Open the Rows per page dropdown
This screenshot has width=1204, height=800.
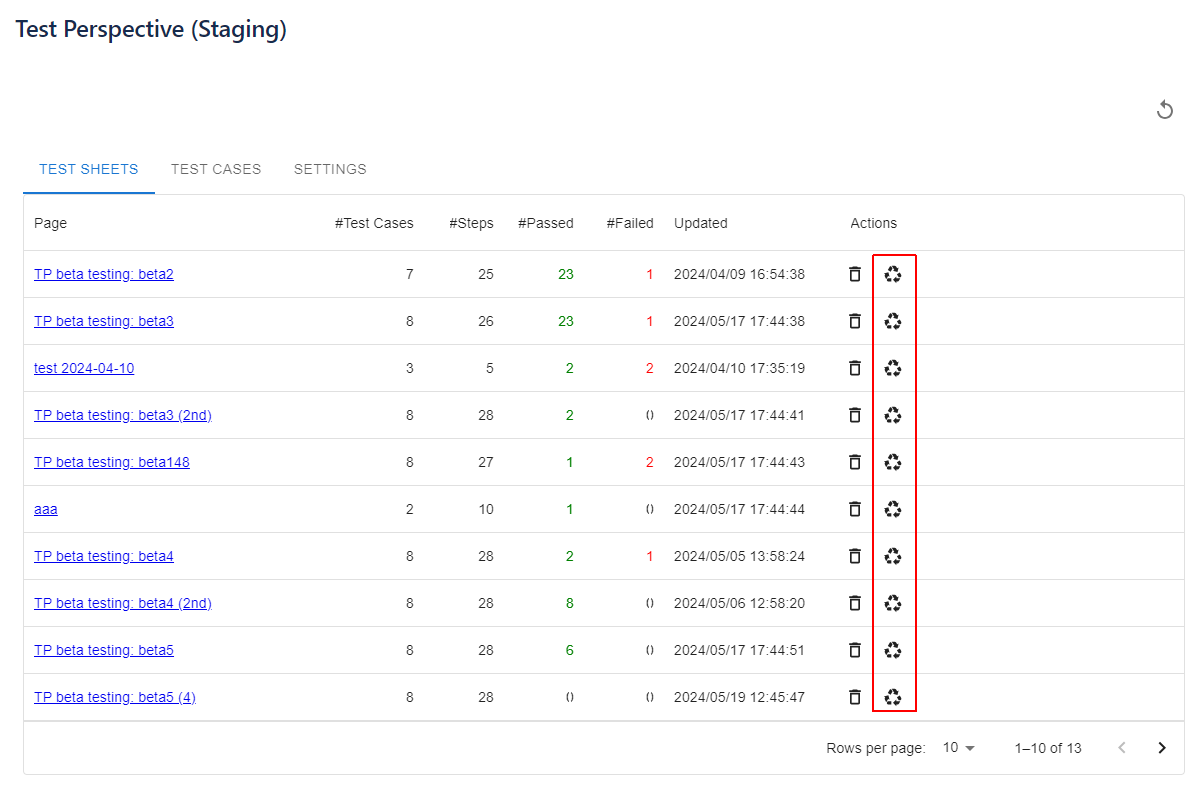pos(958,748)
